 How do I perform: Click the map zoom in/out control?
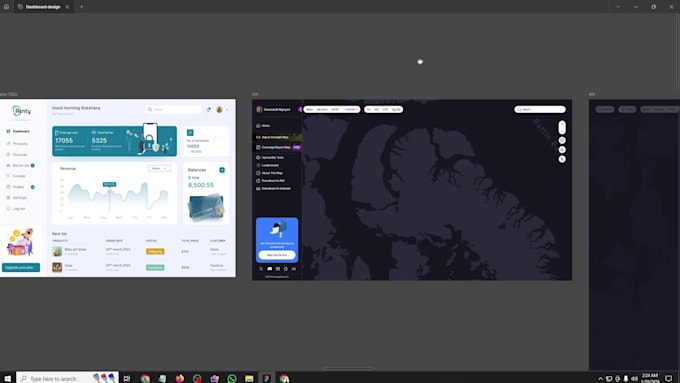pos(562,128)
